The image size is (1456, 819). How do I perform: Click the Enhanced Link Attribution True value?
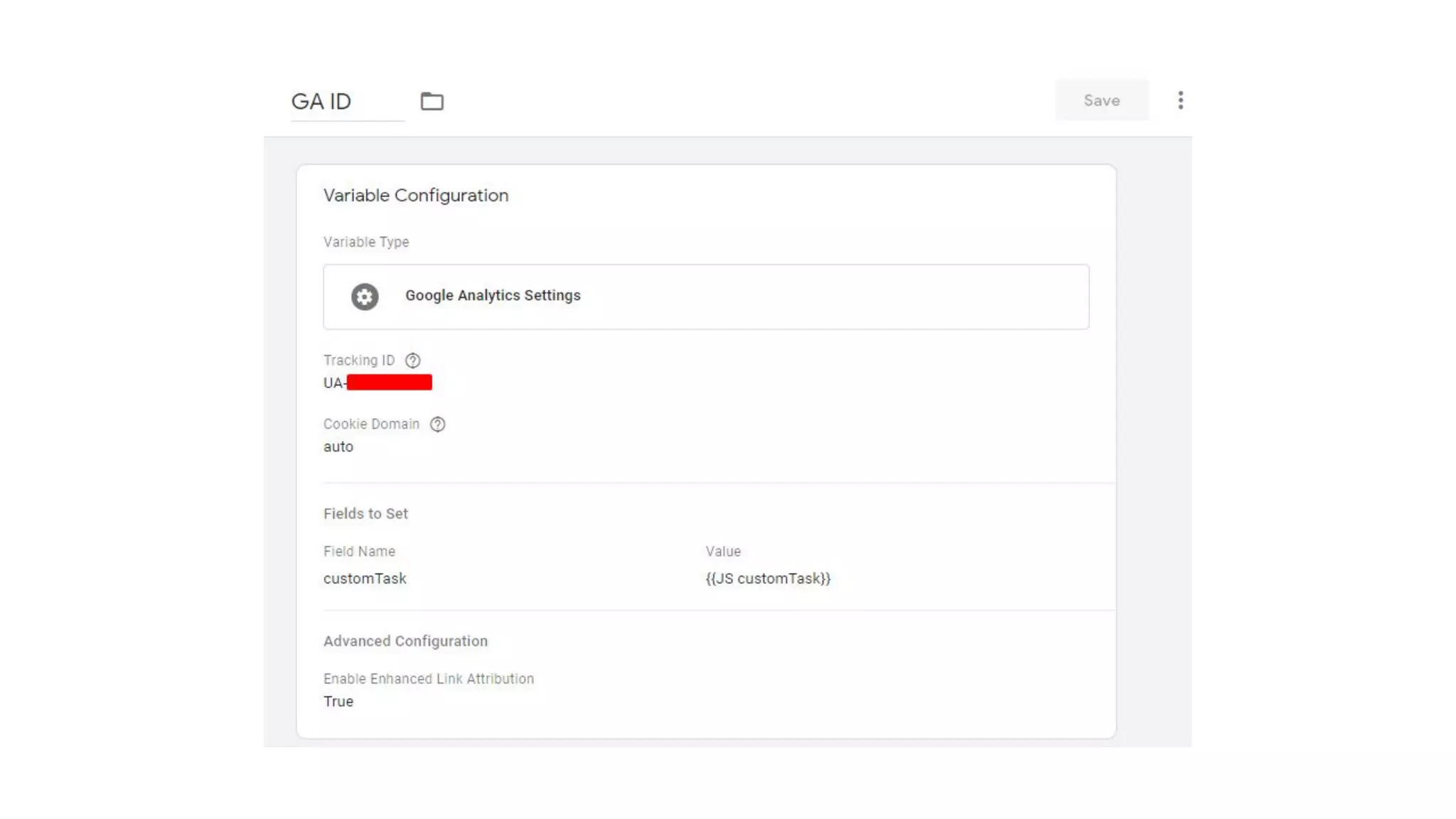point(338,702)
